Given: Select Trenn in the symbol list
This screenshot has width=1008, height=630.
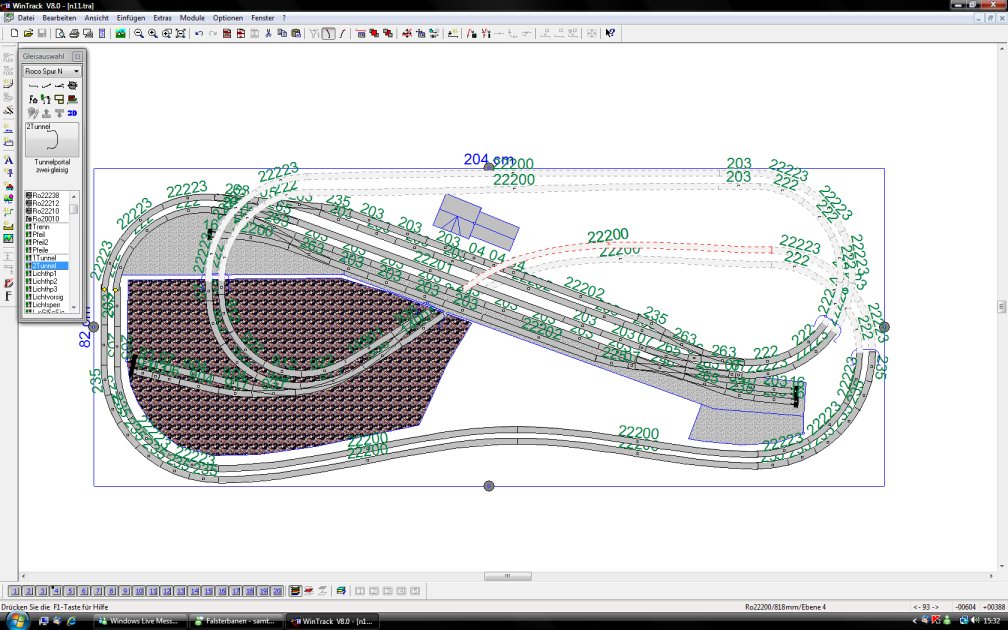Looking at the screenshot, I should 46,227.
